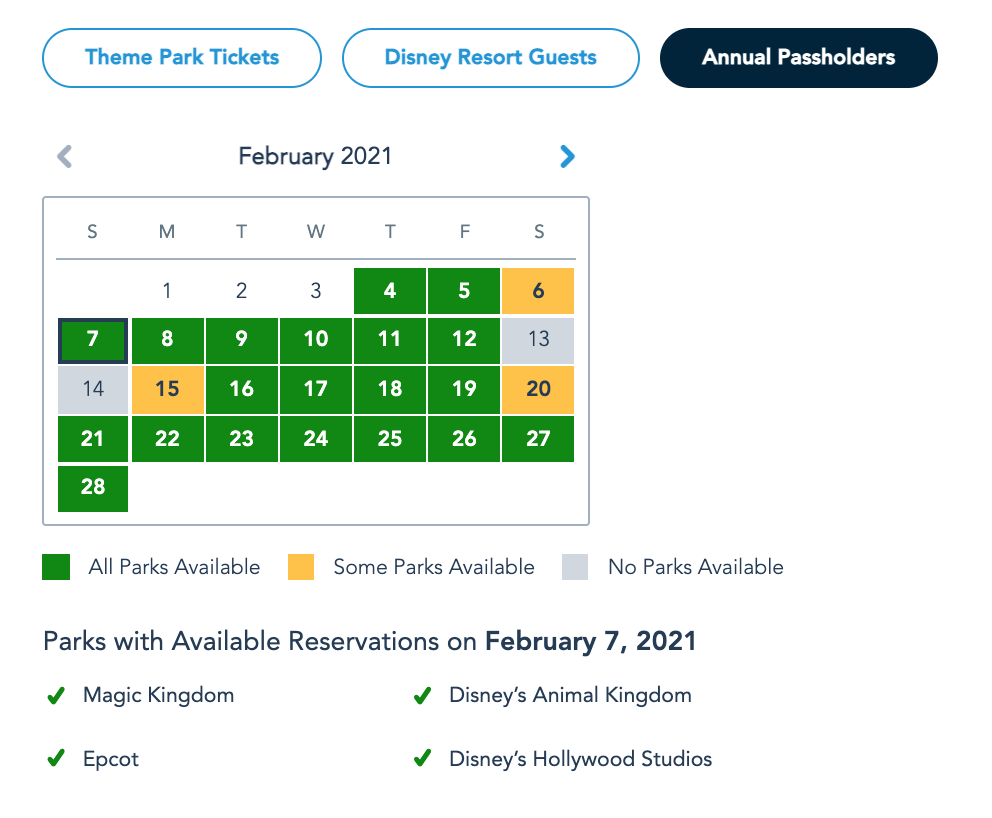Image resolution: width=992 pixels, height=818 pixels.
Task: Pick the yellow February 6 date
Action: pos(538,291)
